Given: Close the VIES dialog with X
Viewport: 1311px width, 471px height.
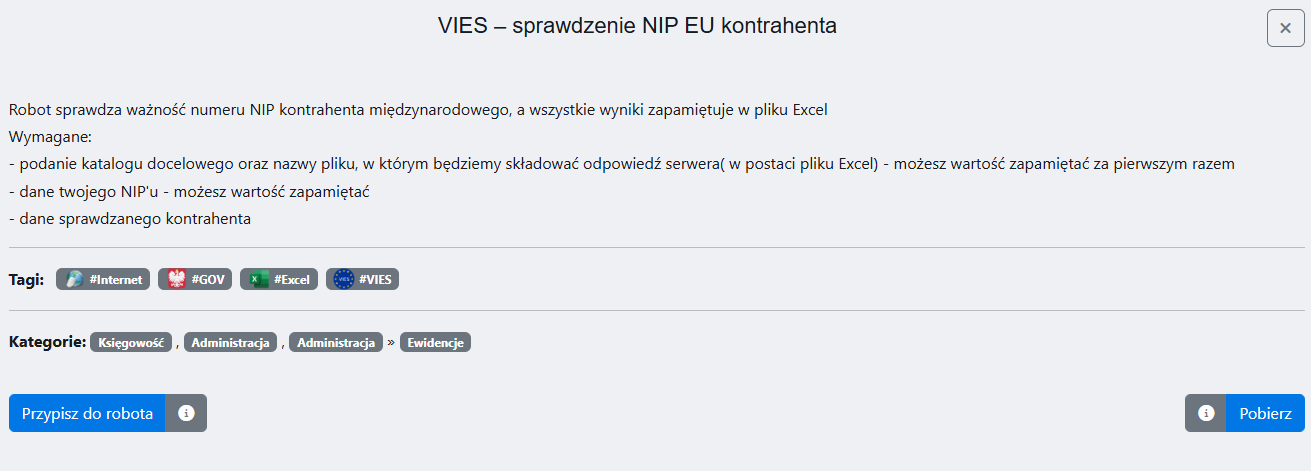Looking at the screenshot, I should (1285, 28).
